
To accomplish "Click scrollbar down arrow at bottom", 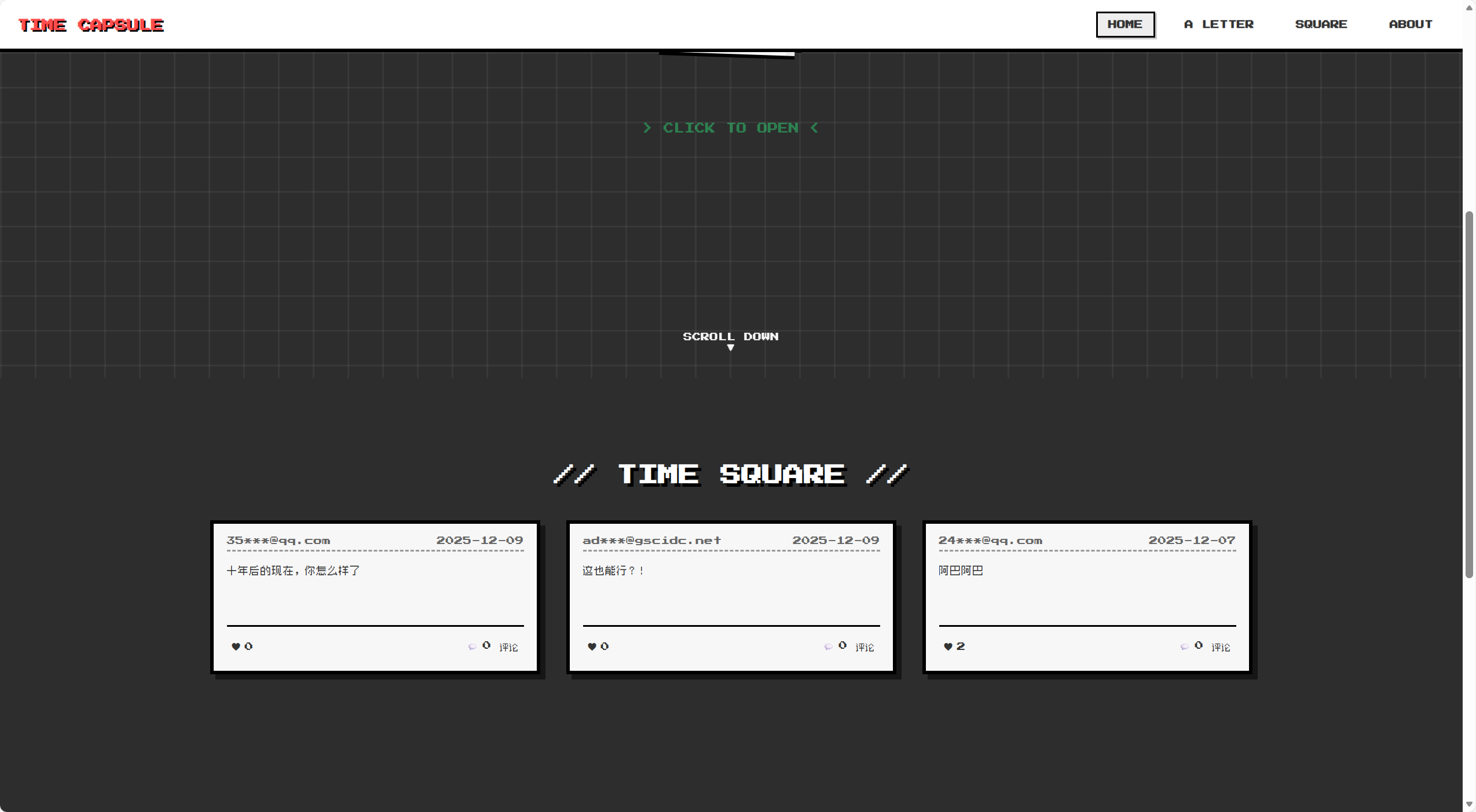I will pos(1469,804).
